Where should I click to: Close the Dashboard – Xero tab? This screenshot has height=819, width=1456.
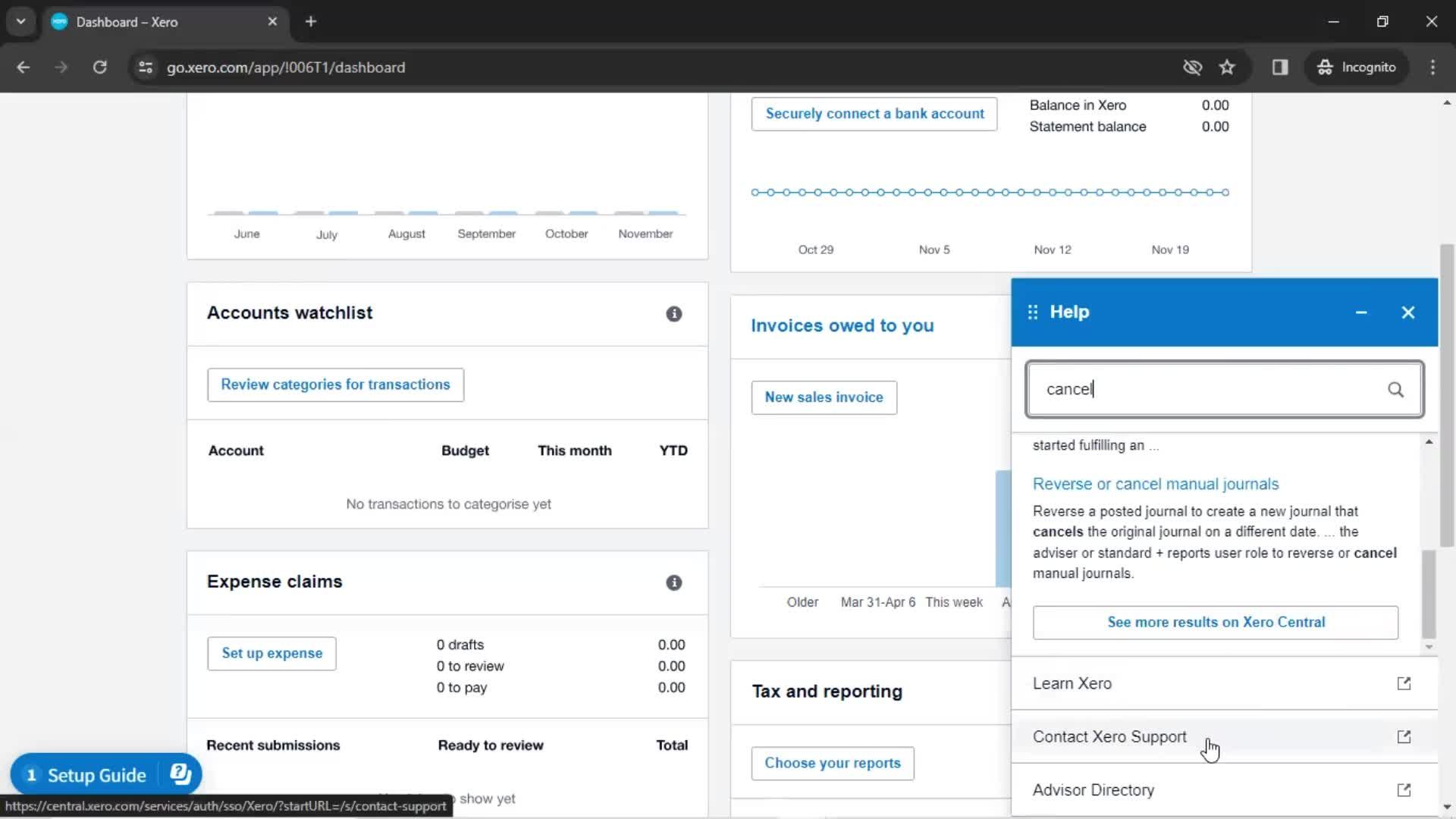272,21
